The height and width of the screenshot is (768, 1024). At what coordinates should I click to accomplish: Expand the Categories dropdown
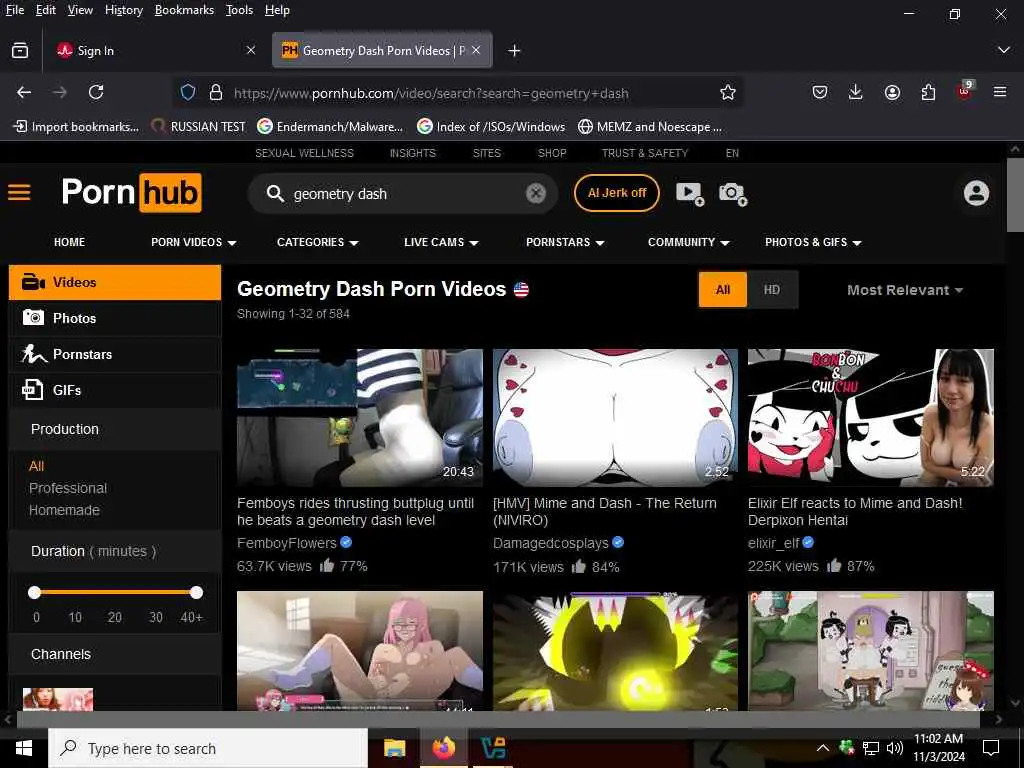(x=317, y=242)
